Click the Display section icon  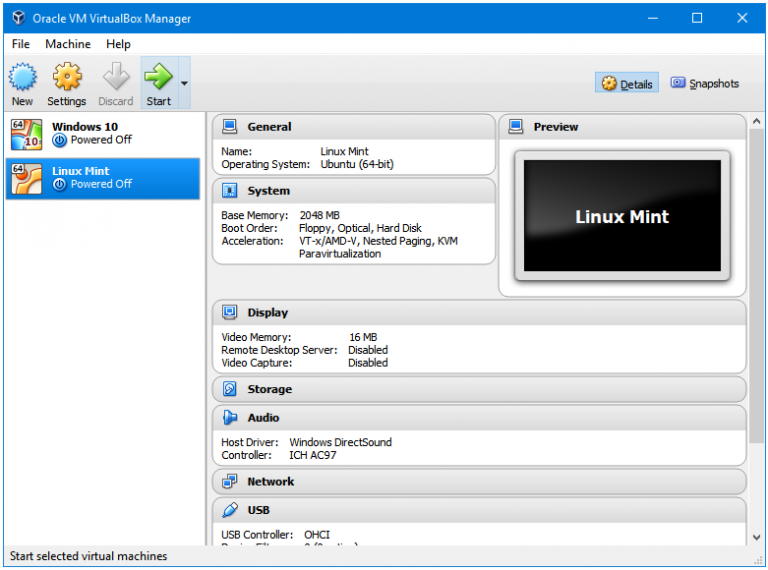click(229, 312)
